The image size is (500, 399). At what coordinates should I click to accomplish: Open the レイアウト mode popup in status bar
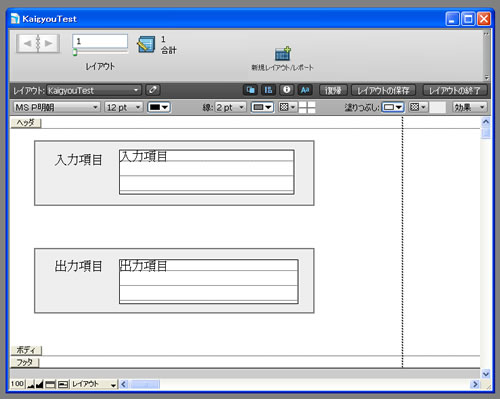pyautogui.click(x=94, y=384)
